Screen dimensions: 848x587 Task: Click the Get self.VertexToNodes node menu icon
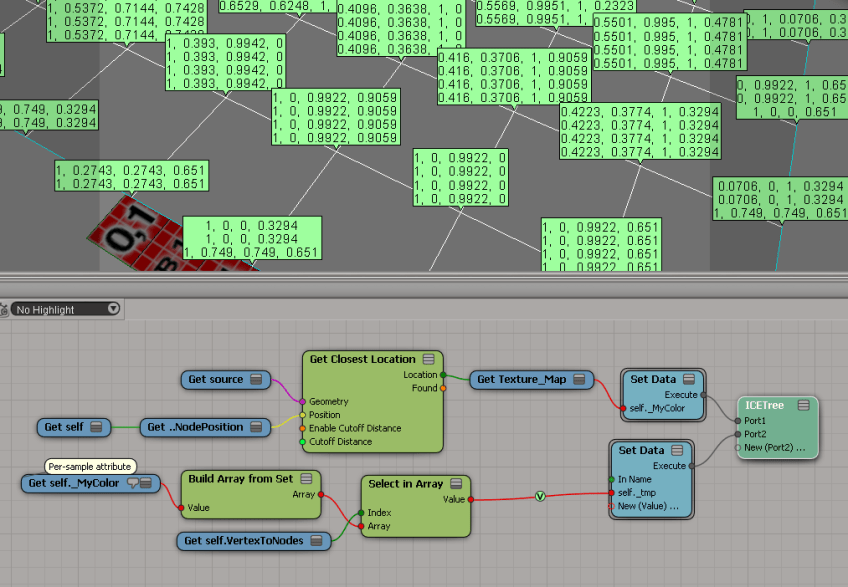316,541
